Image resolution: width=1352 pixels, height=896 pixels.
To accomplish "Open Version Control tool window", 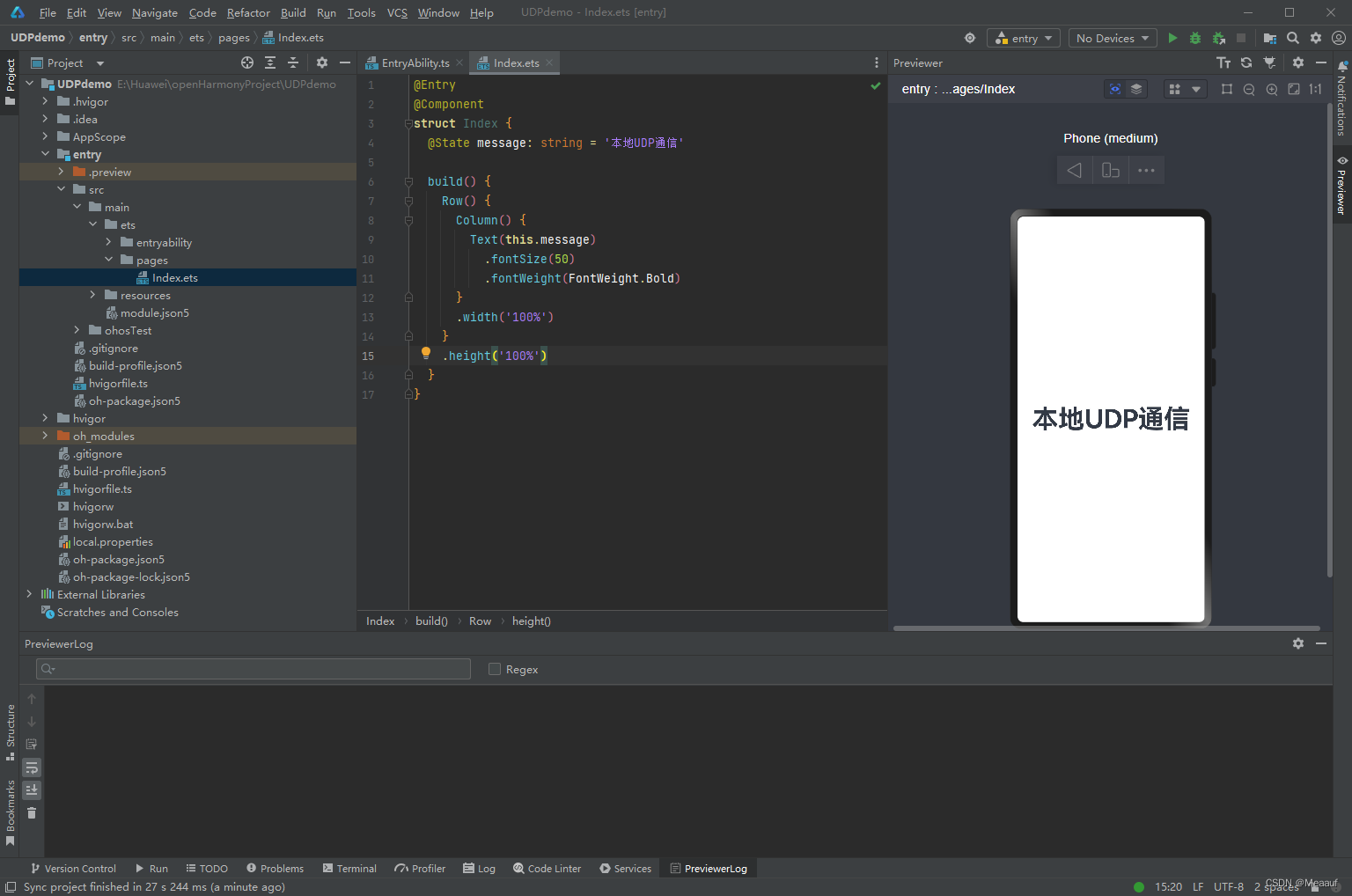I will pyautogui.click(x=73, y=868).
